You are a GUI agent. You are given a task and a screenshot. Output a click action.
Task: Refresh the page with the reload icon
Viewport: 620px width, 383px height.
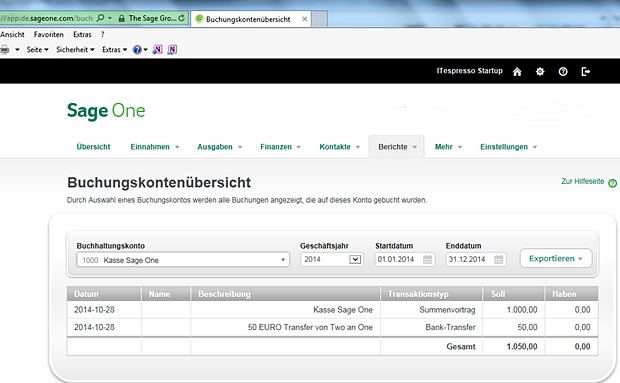click(181, 18)
